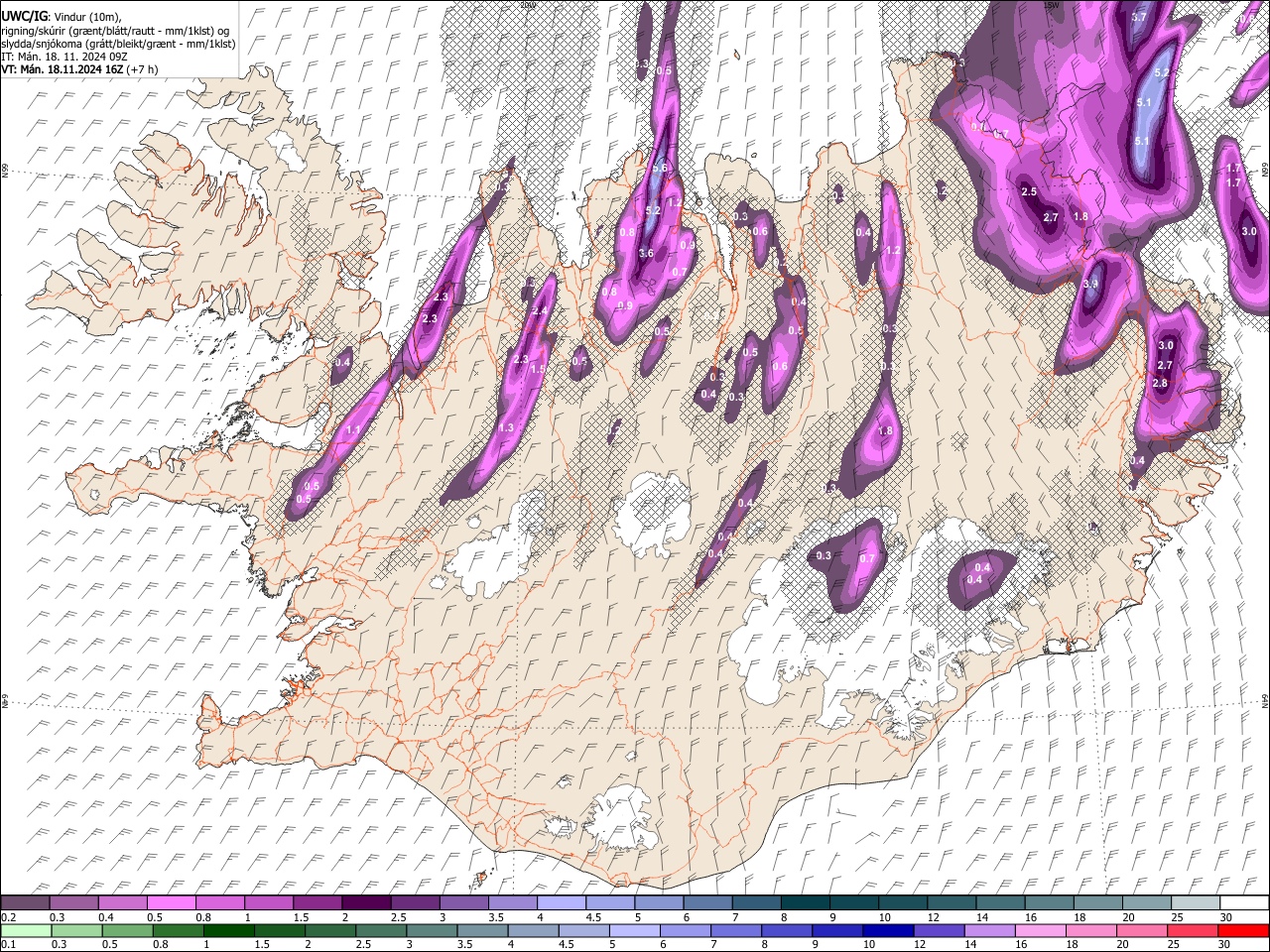
Task: Click the dark purple 2–2.5 snow legend swatch
Action: (x=366, y=903)
